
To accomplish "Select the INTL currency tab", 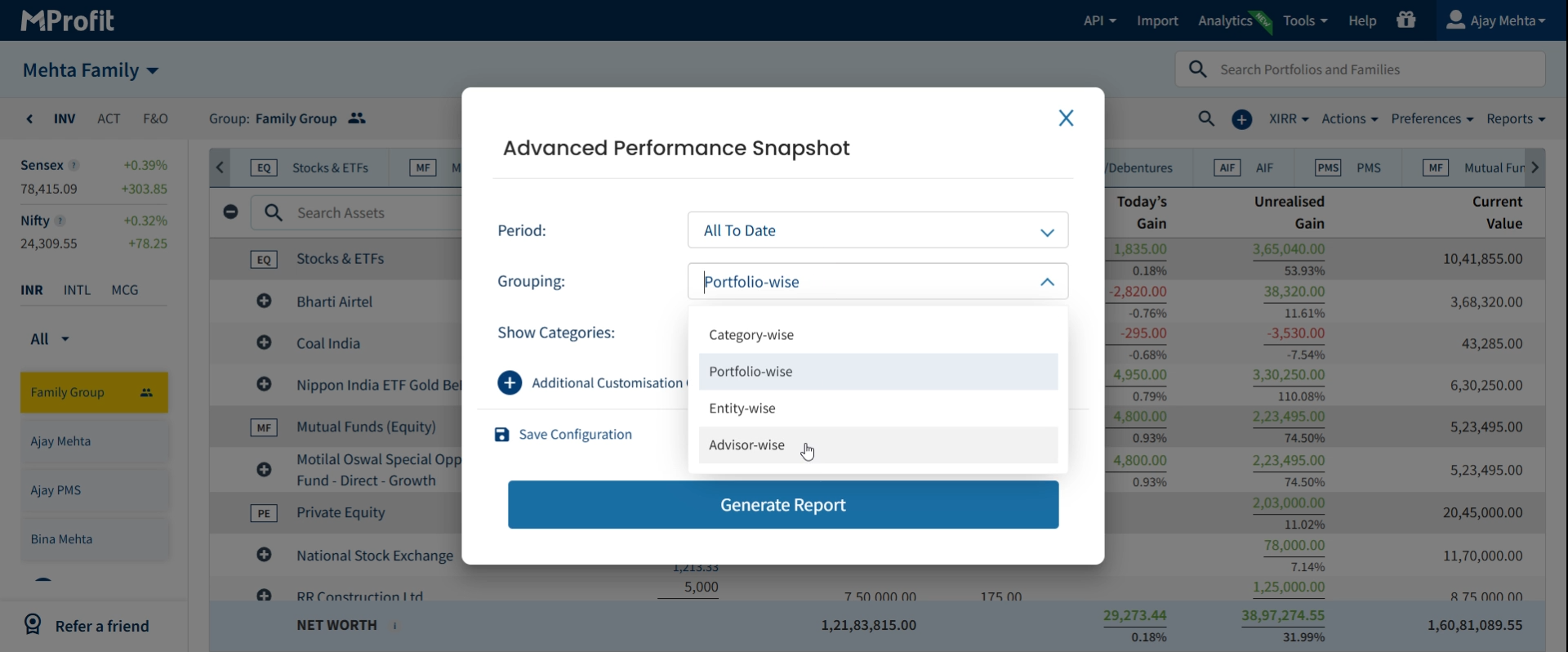I will [x=77, y=290].
